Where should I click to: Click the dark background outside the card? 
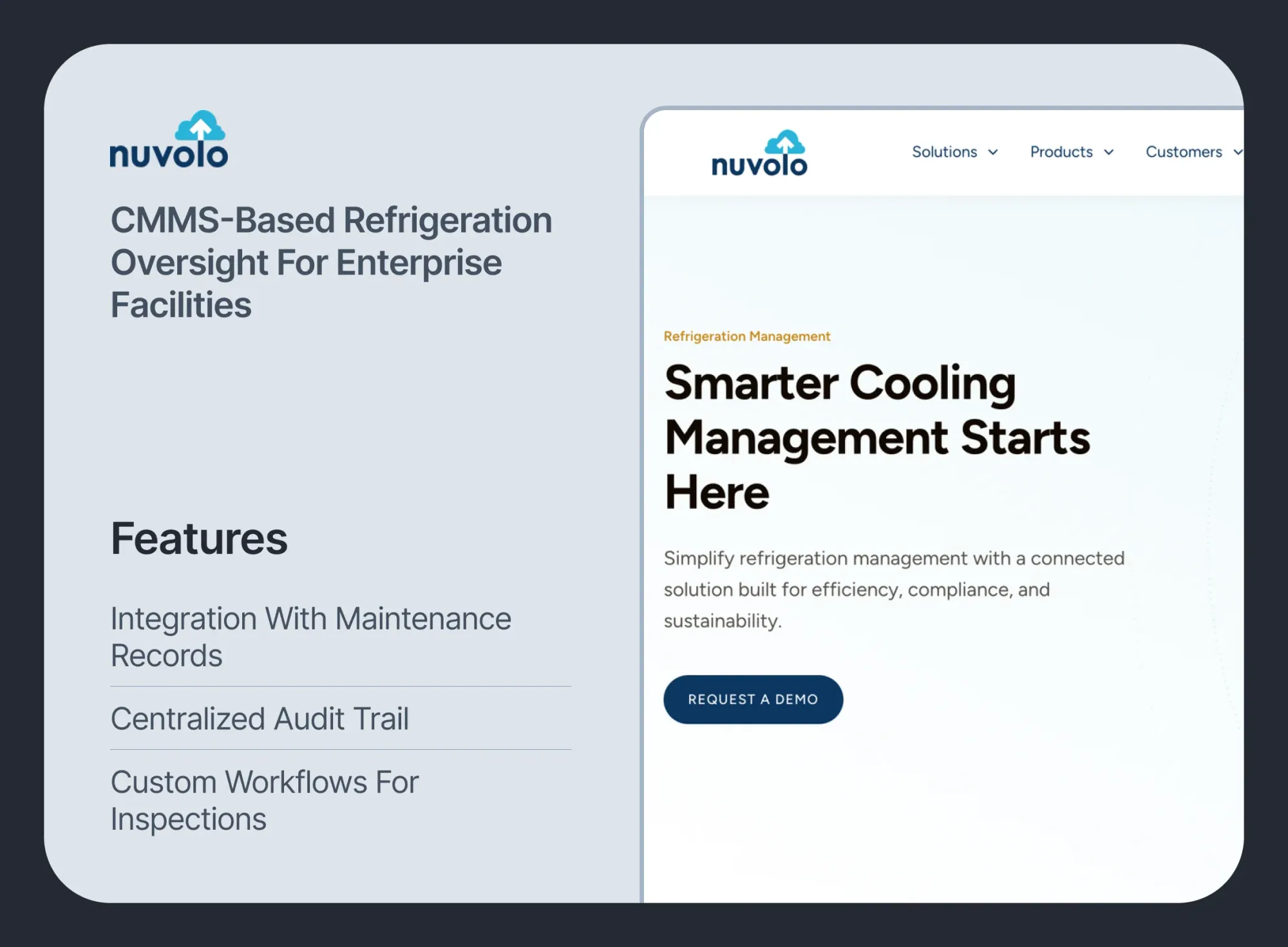point(644,19)
